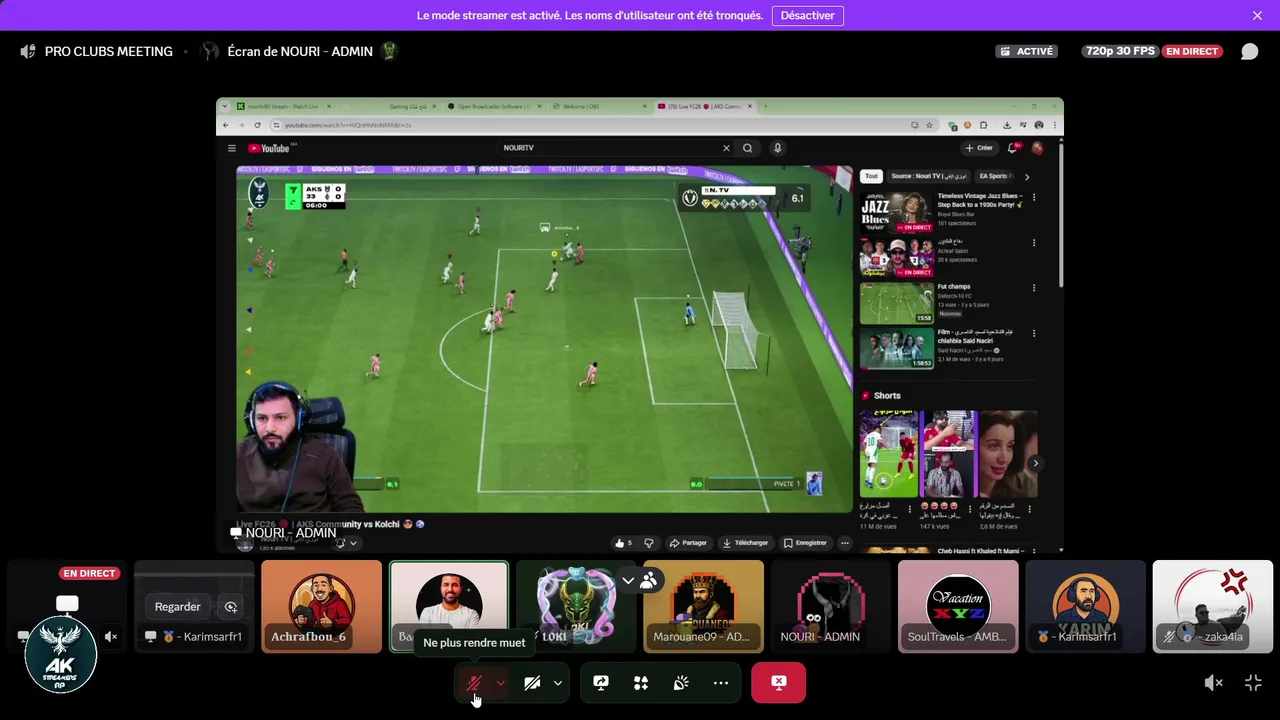Click the 720p 30 FPS quality badge
The image size is (1280, 720).
click(x=1119, y=51)
